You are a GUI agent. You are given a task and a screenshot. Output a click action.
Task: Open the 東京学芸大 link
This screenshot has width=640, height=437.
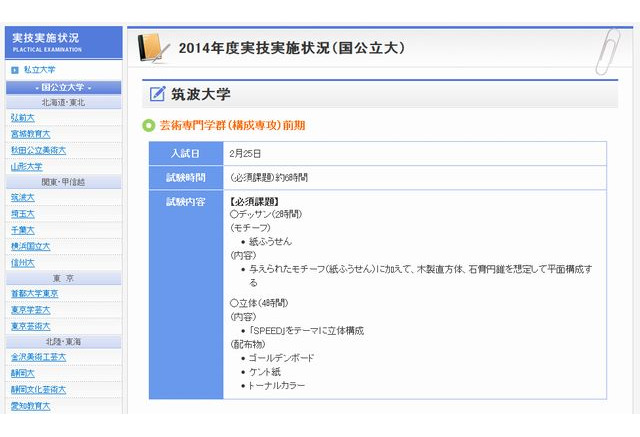pos(30,310)
